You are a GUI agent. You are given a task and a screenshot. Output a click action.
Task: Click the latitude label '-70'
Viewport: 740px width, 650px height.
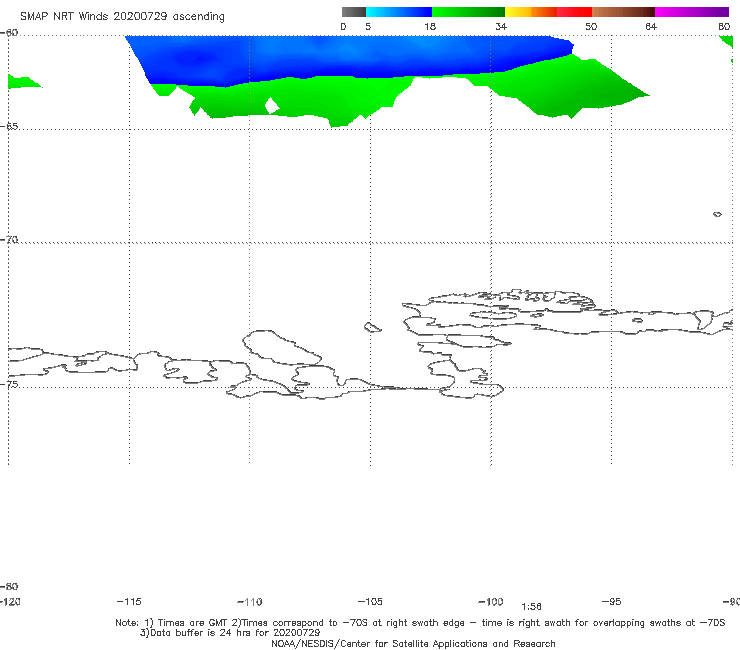tap(9, 240)
